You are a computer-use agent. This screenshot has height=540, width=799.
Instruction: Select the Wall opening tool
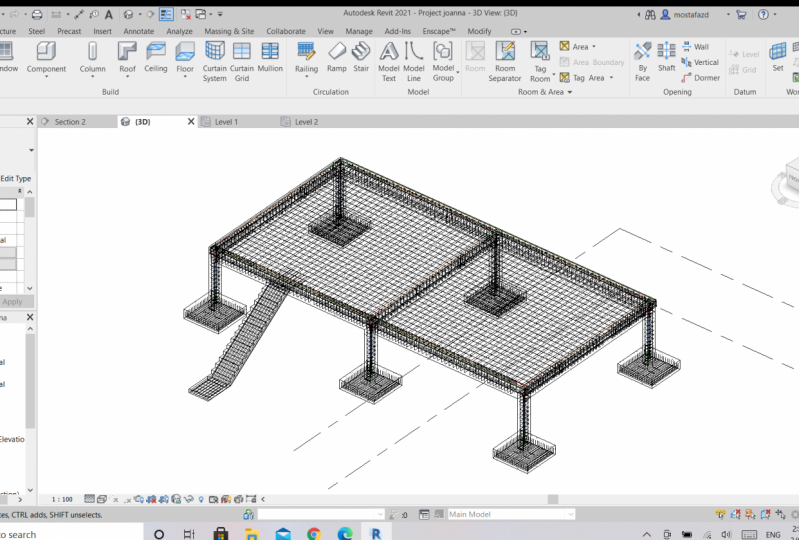[696, 46]
